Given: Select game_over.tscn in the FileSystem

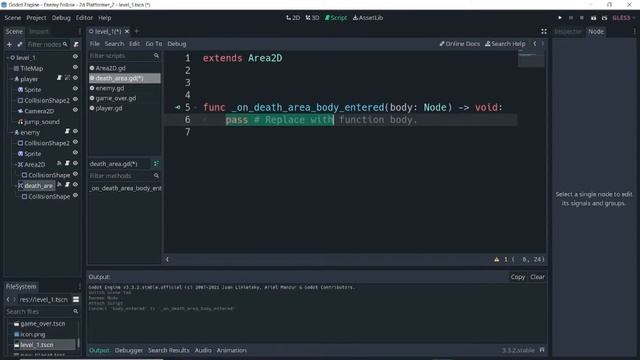Looking at the screenshot, I should (x=42, y=324).
